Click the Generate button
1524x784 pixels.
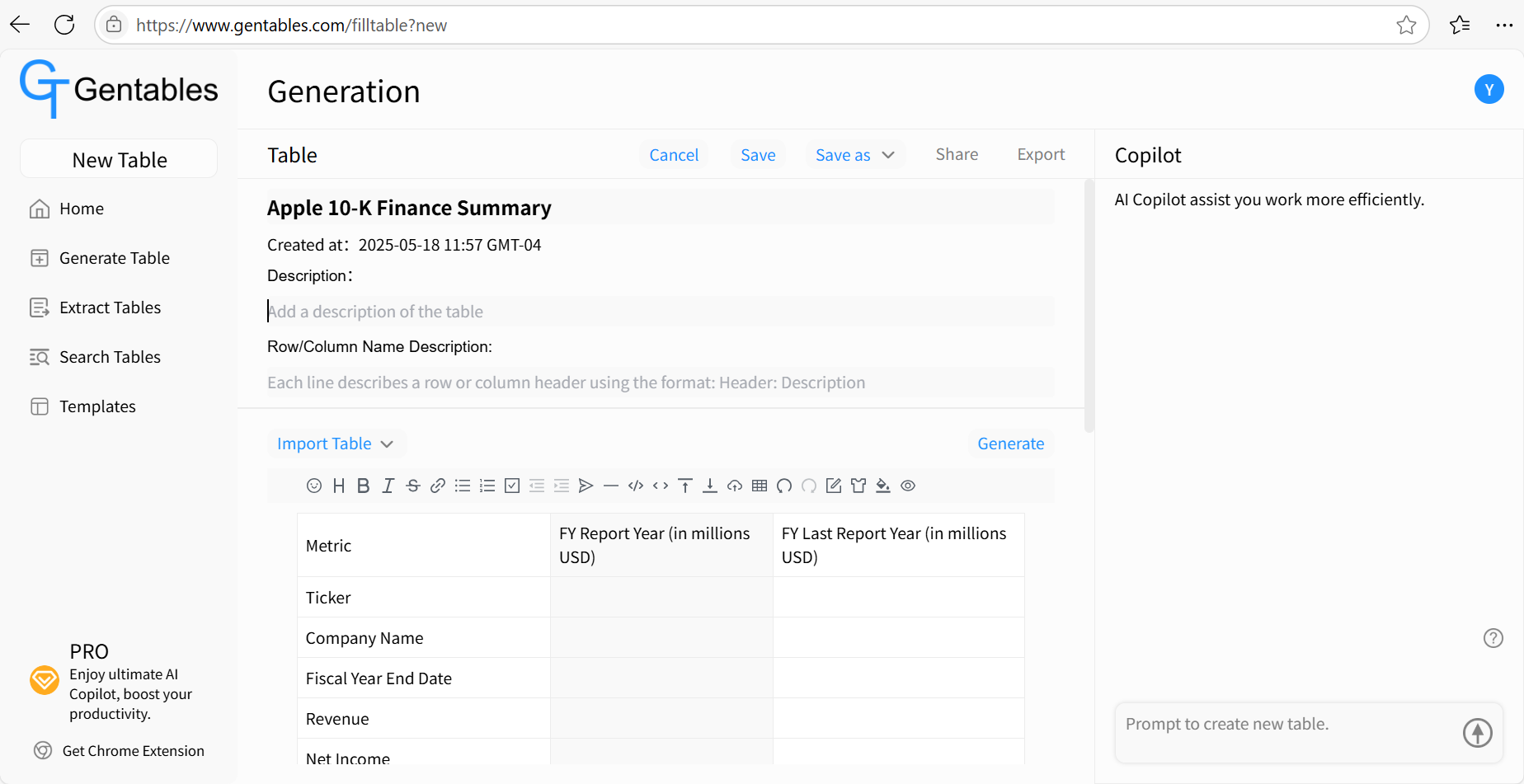pos(1011,444)
